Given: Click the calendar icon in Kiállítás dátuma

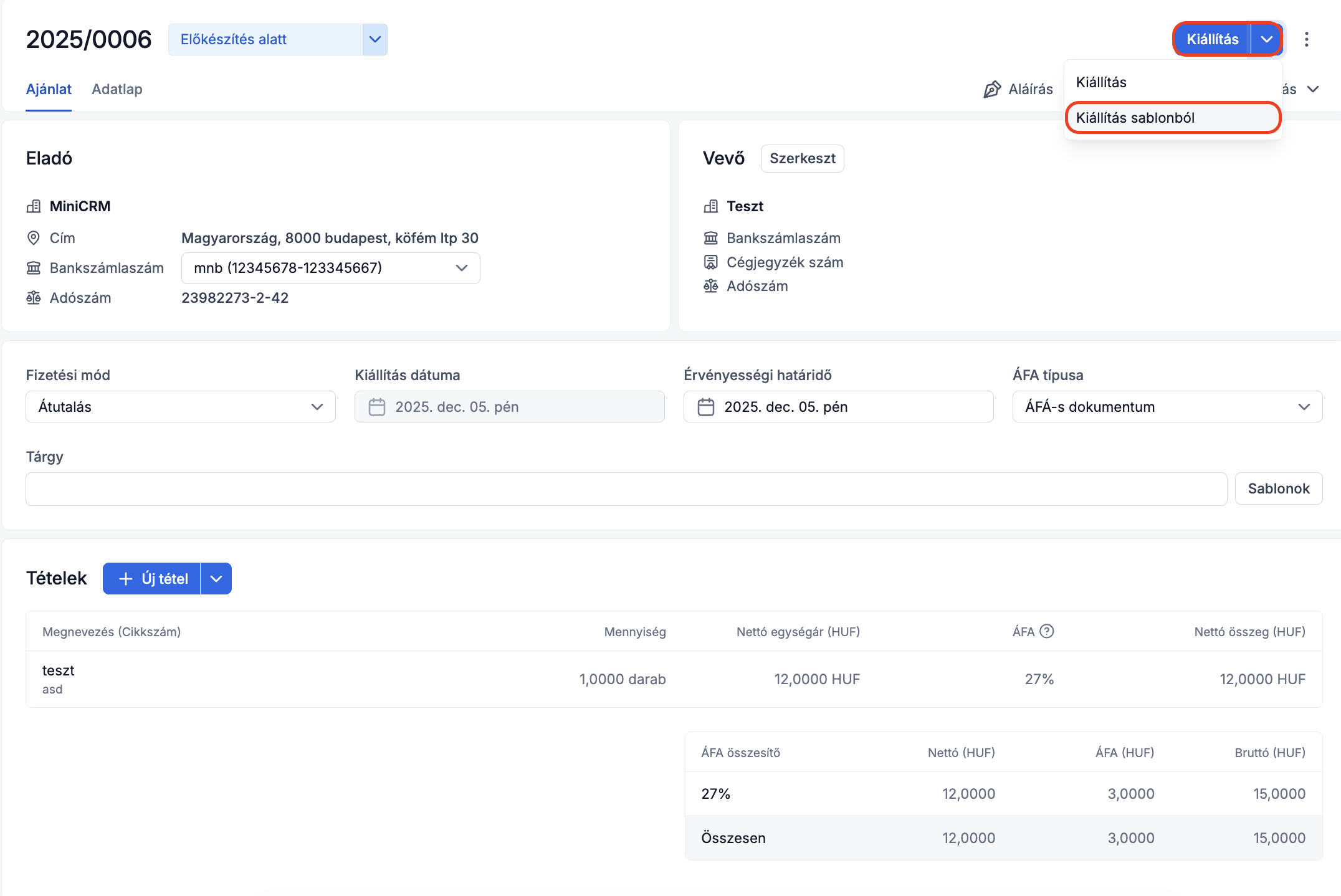Looking at the screenshot, I should click(377, 407).
